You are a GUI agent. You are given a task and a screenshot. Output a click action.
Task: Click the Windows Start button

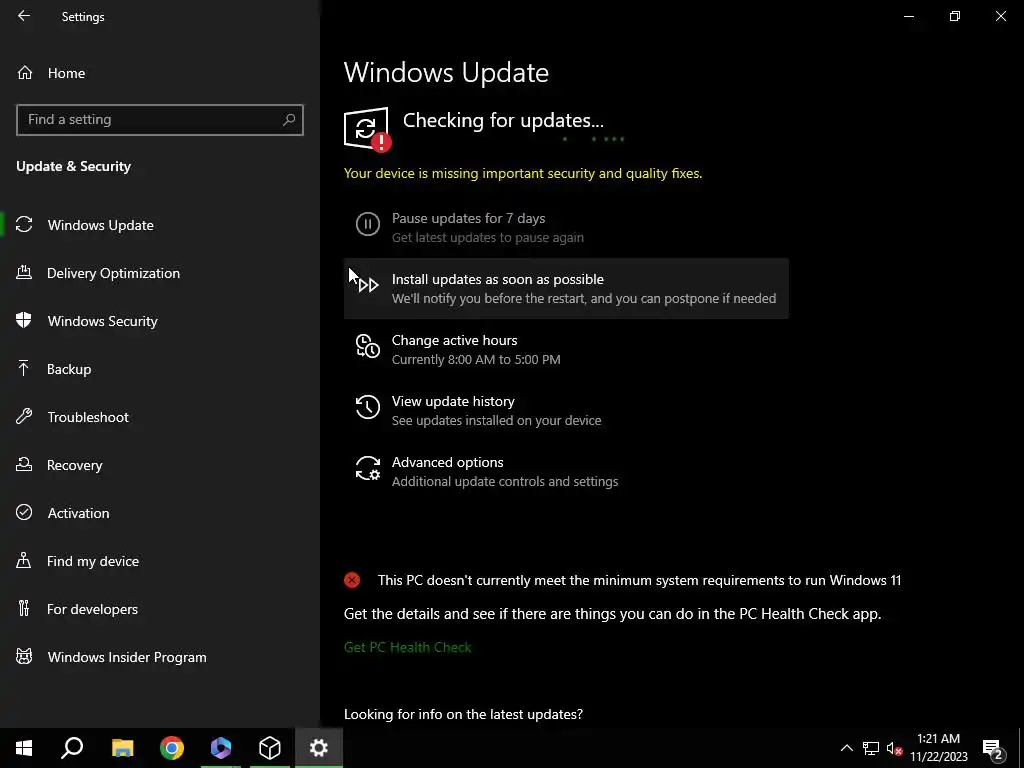click(24, 748)
